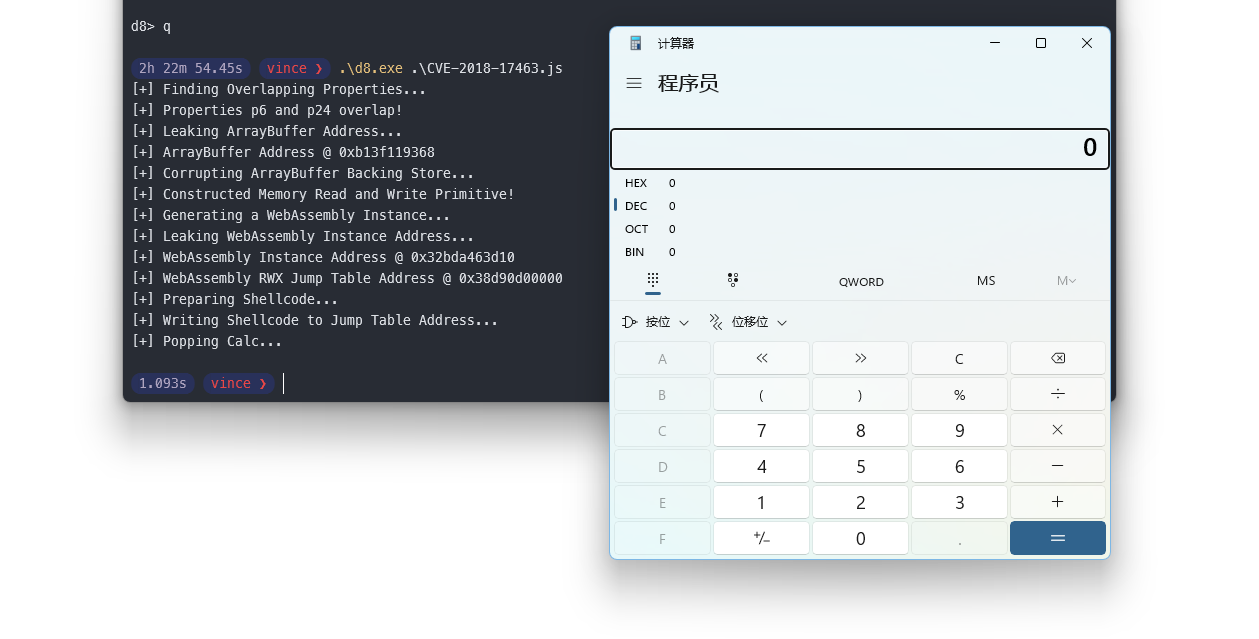
Task: Click the 程序员 mode title in calculator
Action: point(688,84)
